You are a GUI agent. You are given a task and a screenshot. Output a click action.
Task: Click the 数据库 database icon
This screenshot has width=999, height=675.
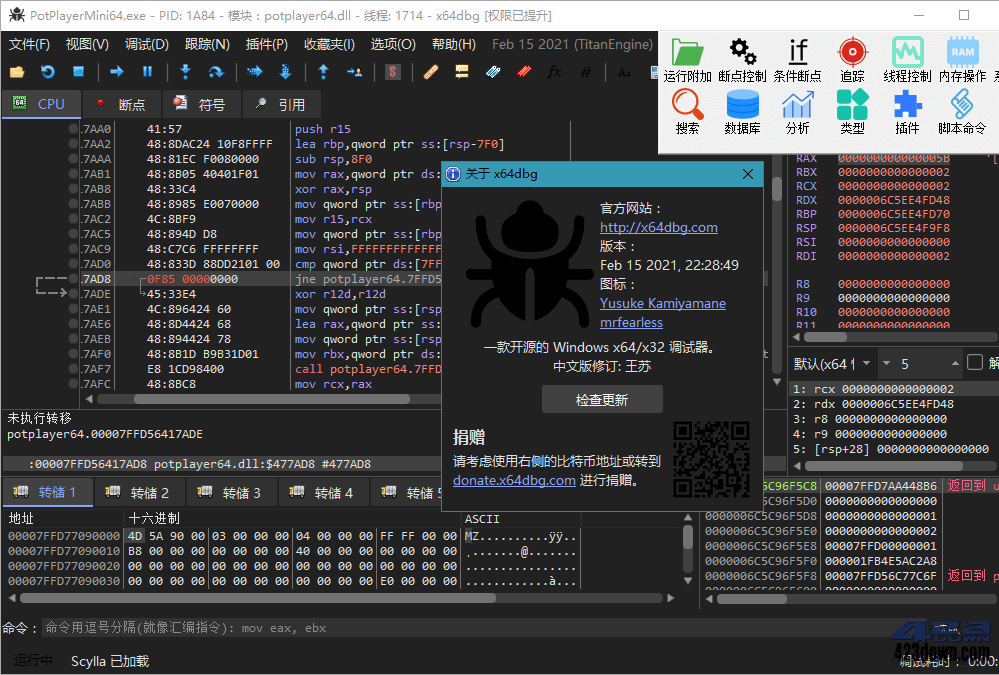[742, 105]
